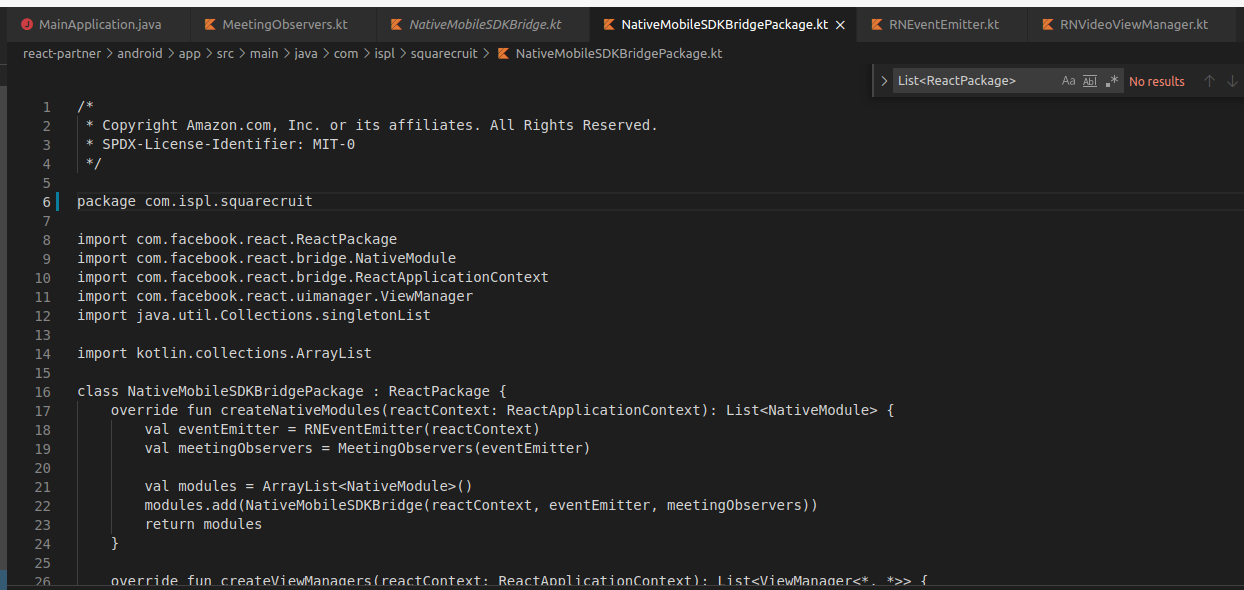Toggle whole word matching in search

pyautogui.click(x=1088, y=80)
